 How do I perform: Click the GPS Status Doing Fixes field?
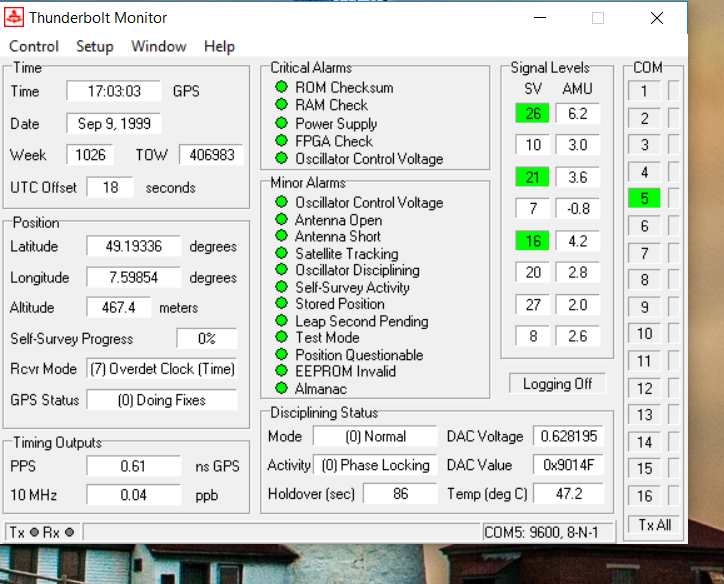pyautogui.click(x=162, y=400)
